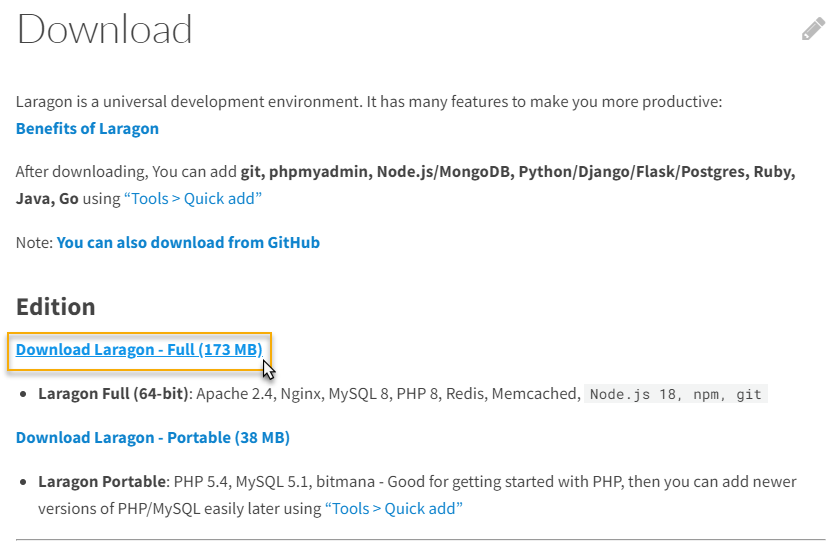Click the "Node.js 18, npm, git" code text

tap(675, 394)
